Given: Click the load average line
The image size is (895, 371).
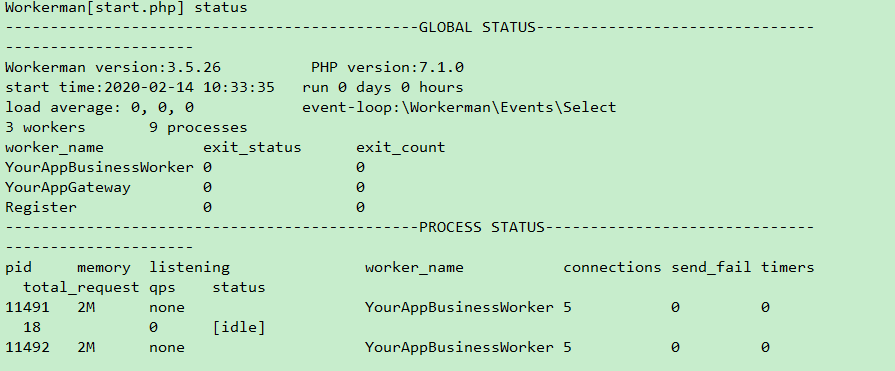Looking at the screenshot, I should tap(99, 107).
